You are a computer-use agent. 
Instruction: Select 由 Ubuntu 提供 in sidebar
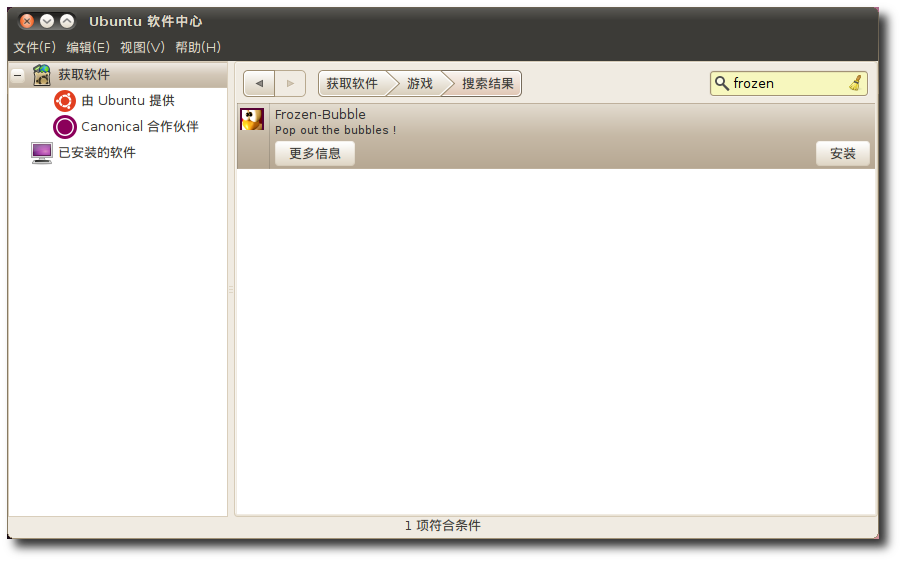(128, 101)
